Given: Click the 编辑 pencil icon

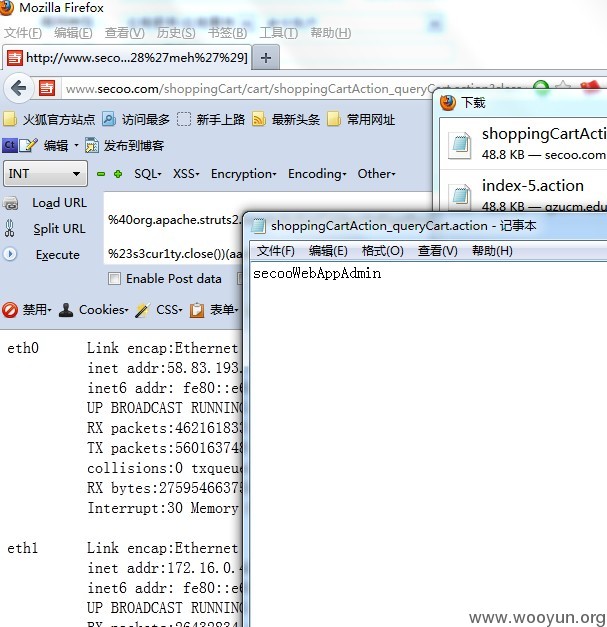Looking at the screenshot, I should (x=28, y=145).
